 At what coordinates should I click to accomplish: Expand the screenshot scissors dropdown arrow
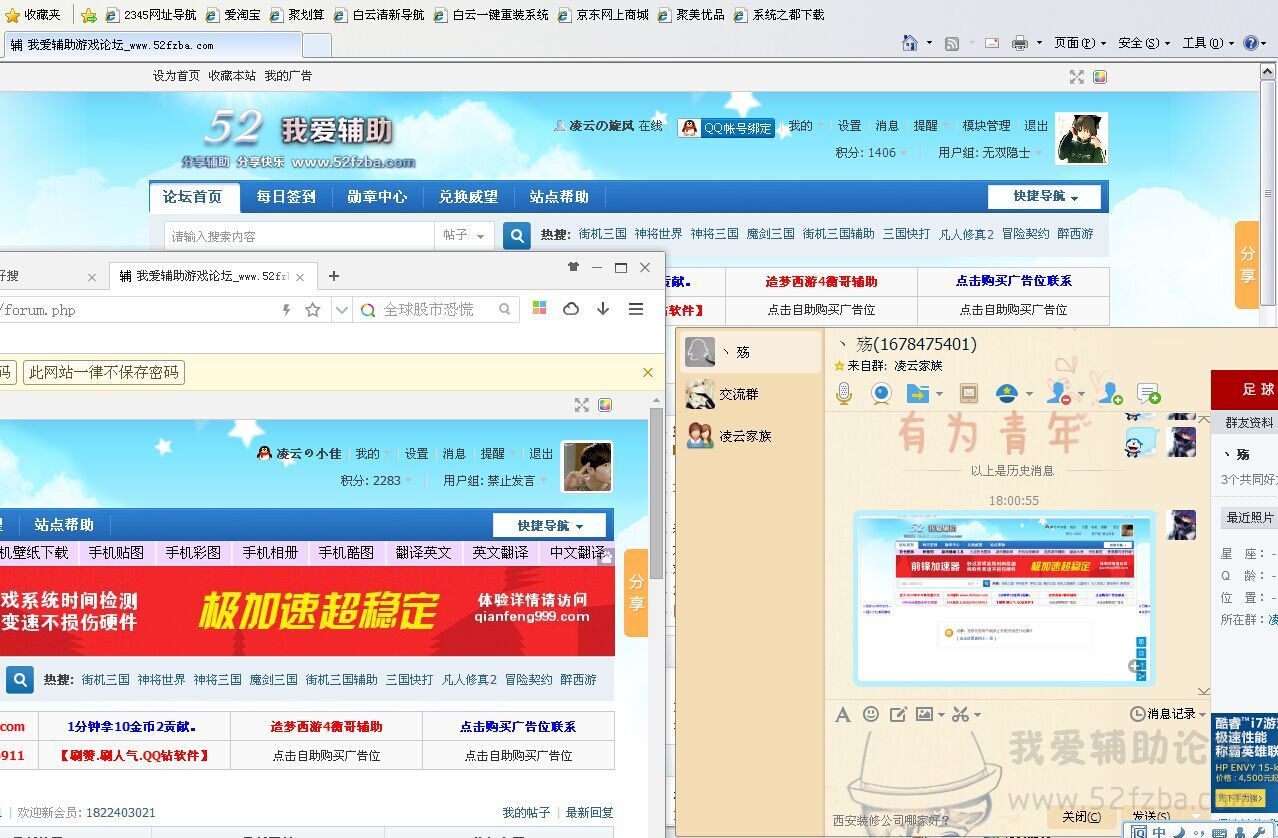point(977,715)
